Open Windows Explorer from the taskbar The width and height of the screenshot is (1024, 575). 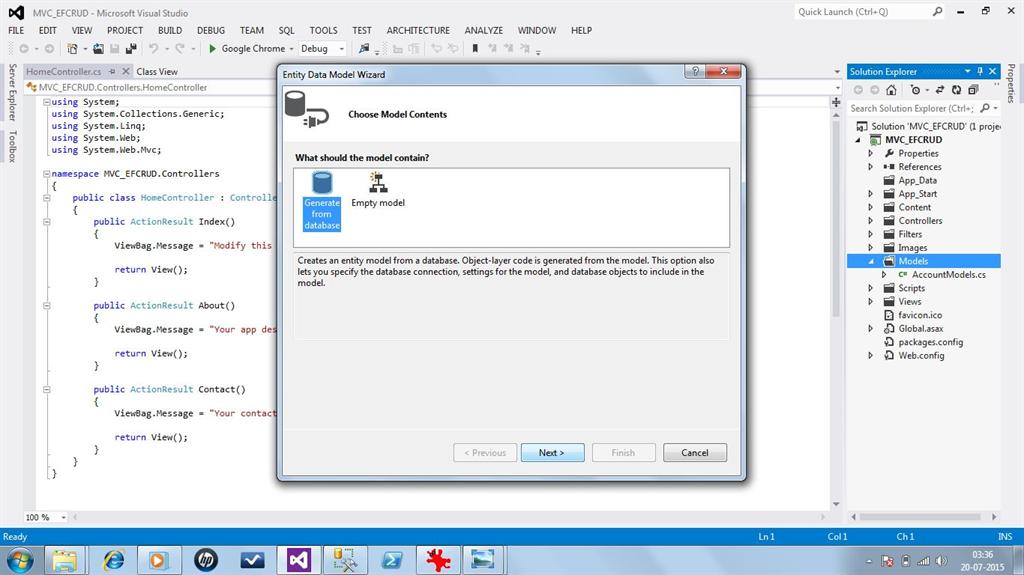(x=65, y=561)
